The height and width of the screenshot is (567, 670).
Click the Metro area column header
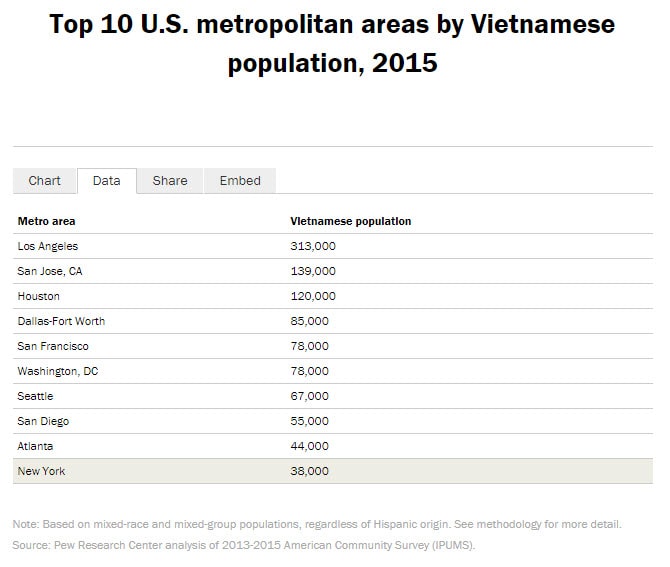click(47, 221)
